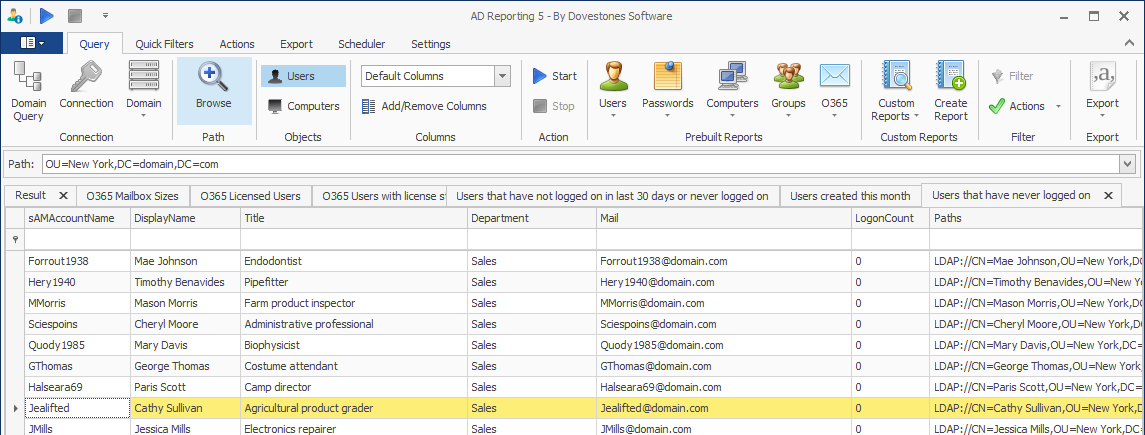Open the Actions ribbon tab
The image size is (1145, 435).
click(237, 44)
